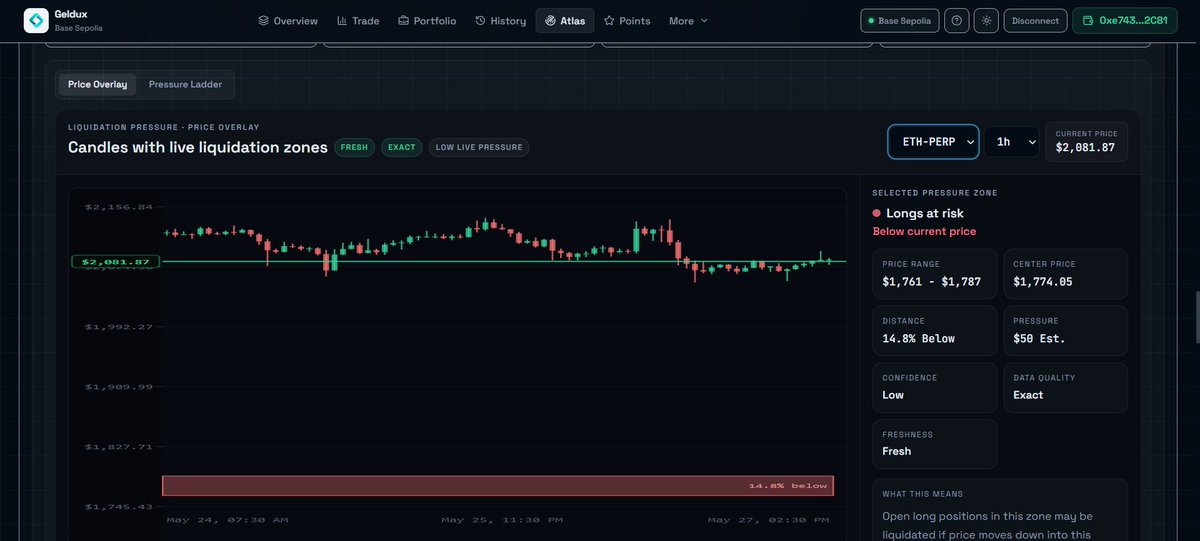The height and width of the screenshot is (541, 1200).
Task: Click the Confidence Low card
Action: [x=935, y=387]
